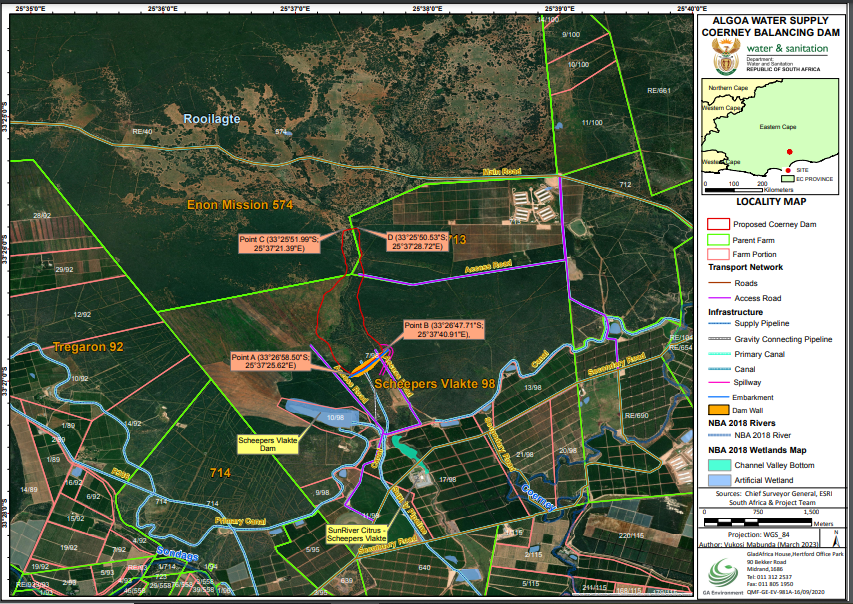The width and height of the screenshot is (853, 604).
Task: Click the GA Environment green swirl logo
Action: [x=722, y=573]
